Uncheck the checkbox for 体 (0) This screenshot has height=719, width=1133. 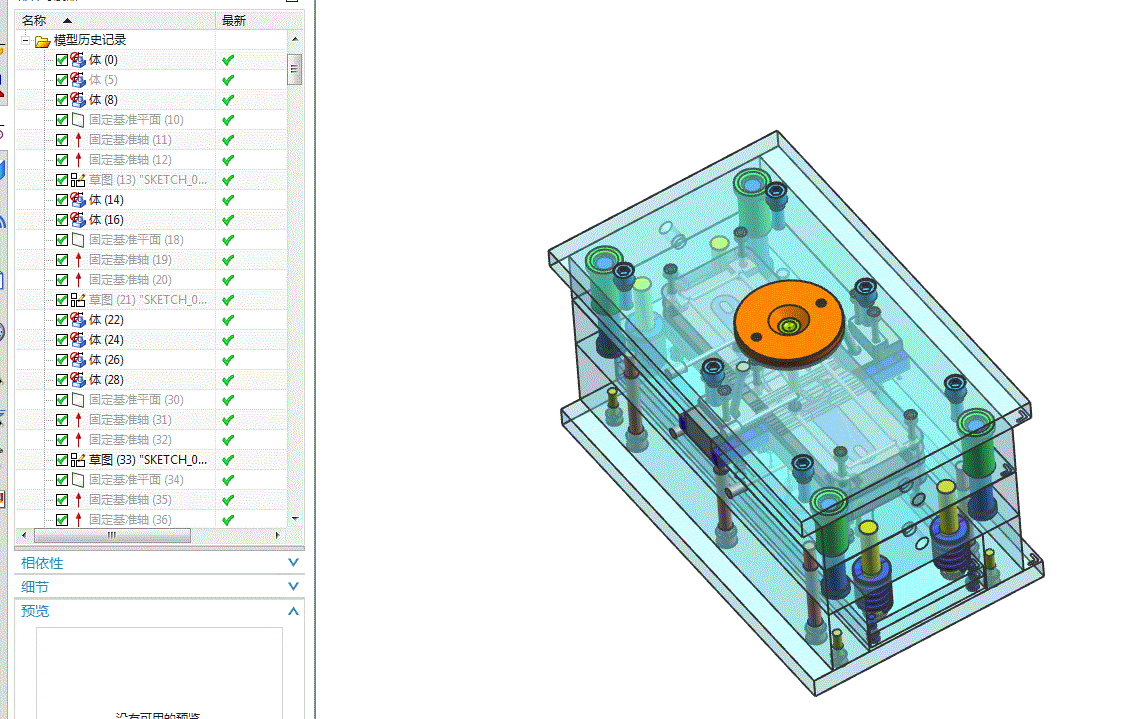pyautogui.click(x=62, y=60)
